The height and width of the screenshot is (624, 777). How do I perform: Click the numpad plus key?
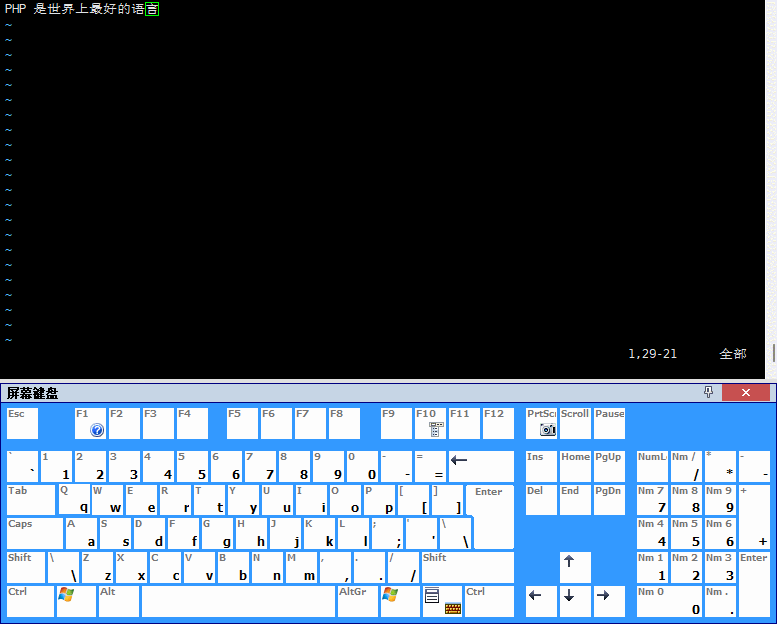pyautogui.click(x=754, y=516)
